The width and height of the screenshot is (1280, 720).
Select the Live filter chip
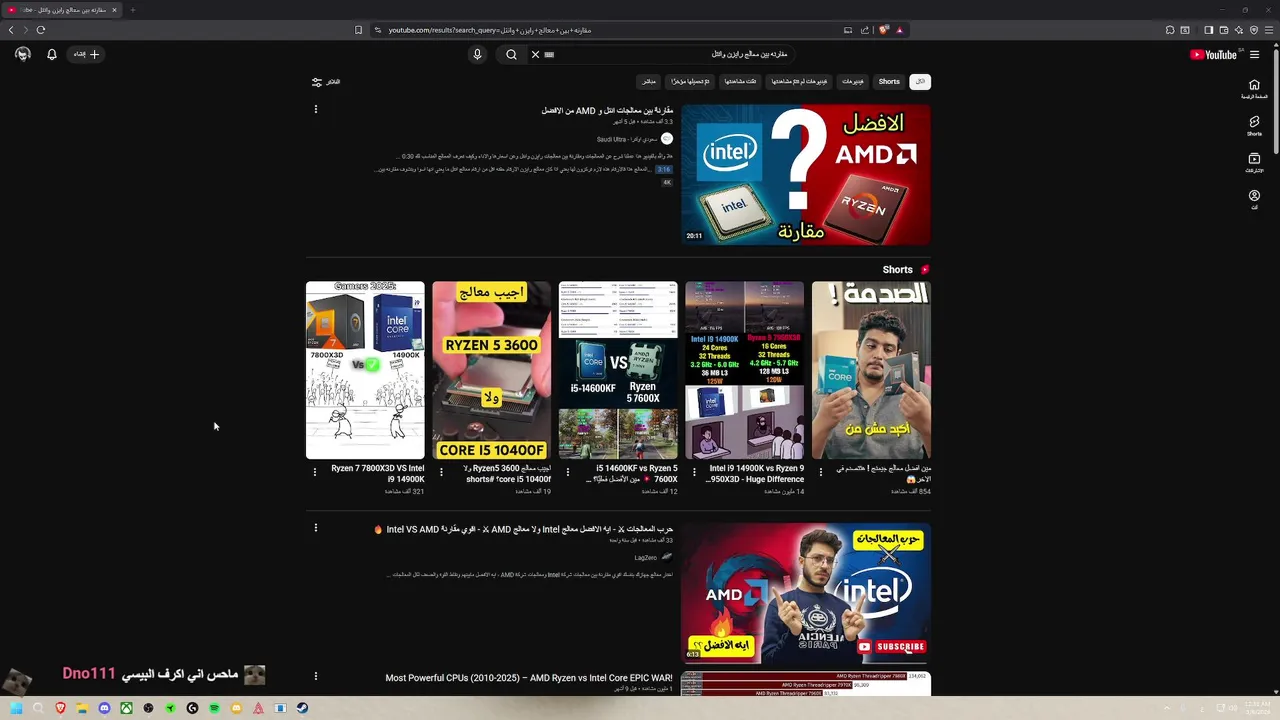pos(649,82)
